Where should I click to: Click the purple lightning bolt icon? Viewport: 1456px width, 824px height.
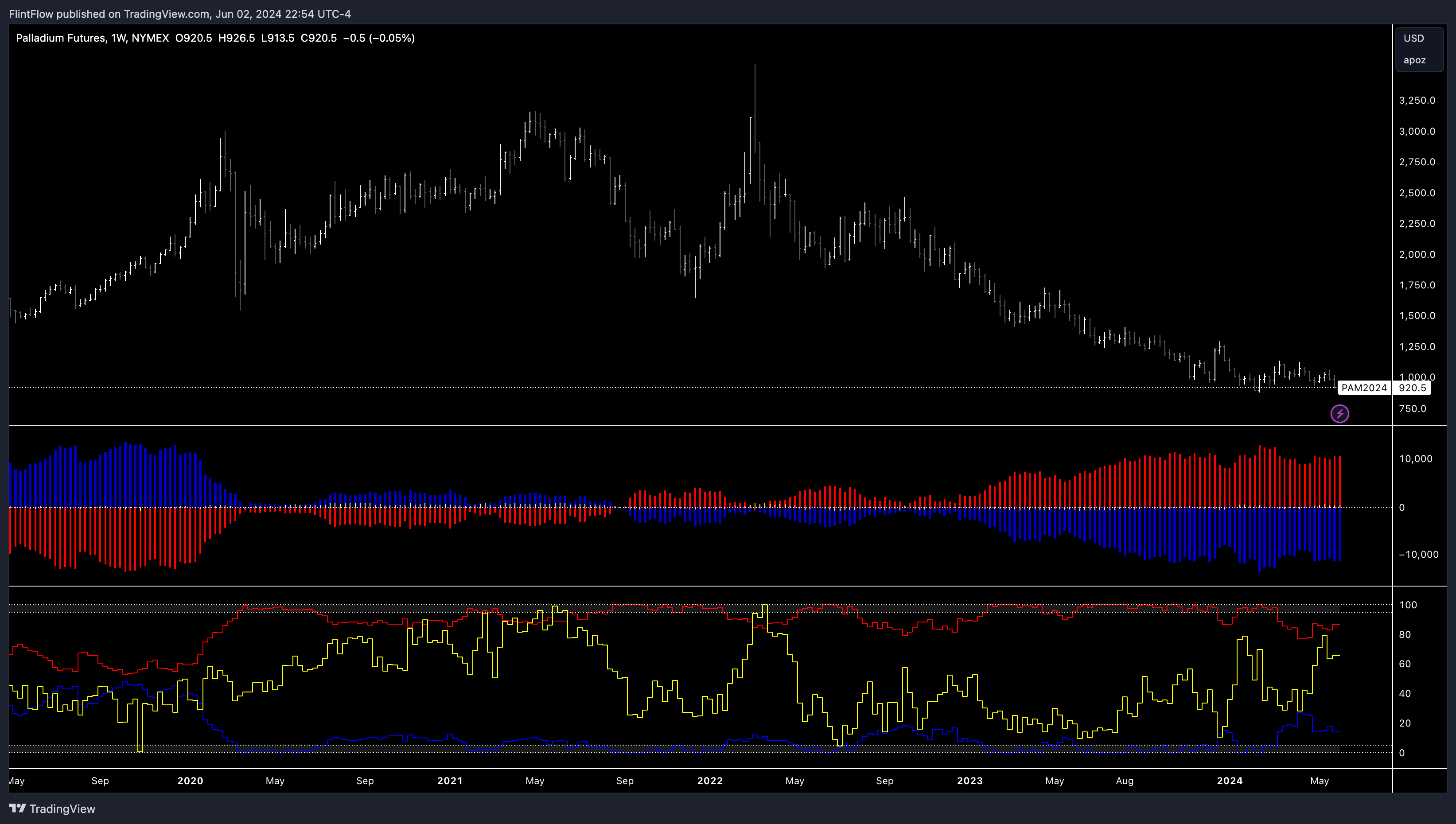[x=1339, y=414]
